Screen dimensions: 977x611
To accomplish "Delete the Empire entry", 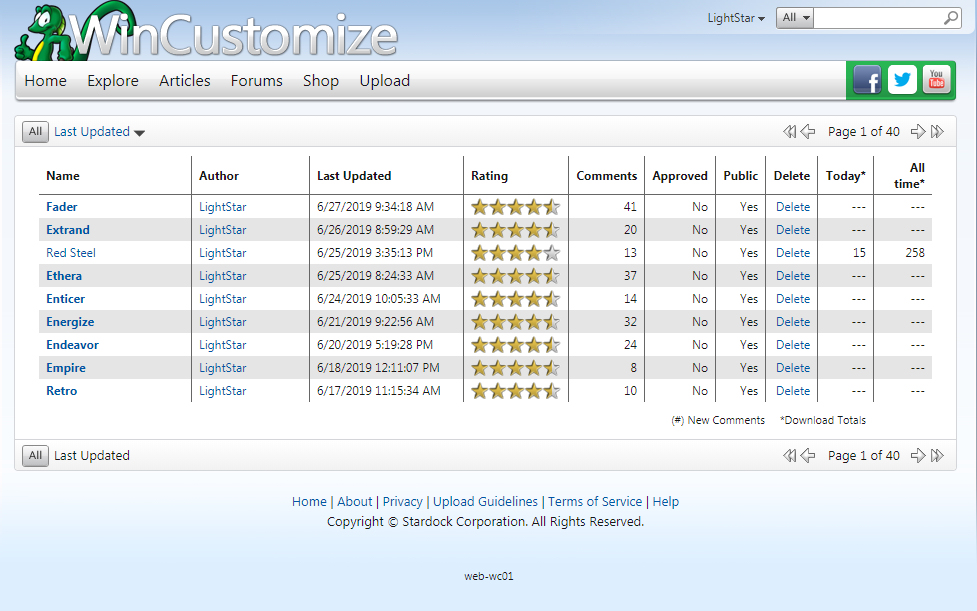I will click(793, 368).
